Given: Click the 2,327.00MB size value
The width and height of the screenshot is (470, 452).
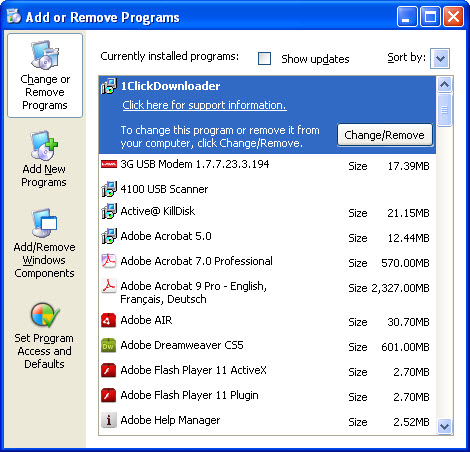Looking at the screenshot, I should click(400, 288).
